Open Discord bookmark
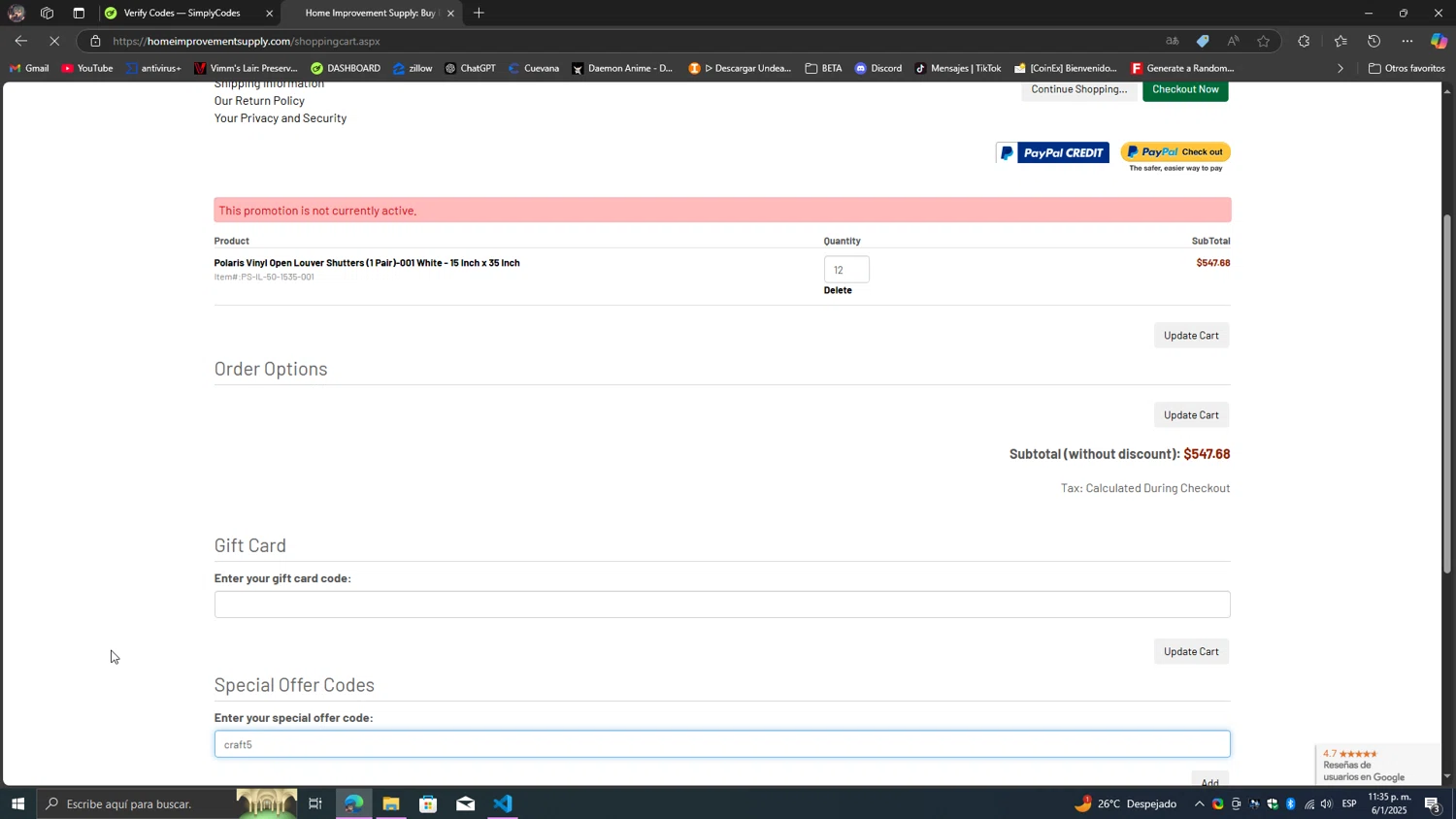Screen dimensions: 1456x819 point(878,68)
